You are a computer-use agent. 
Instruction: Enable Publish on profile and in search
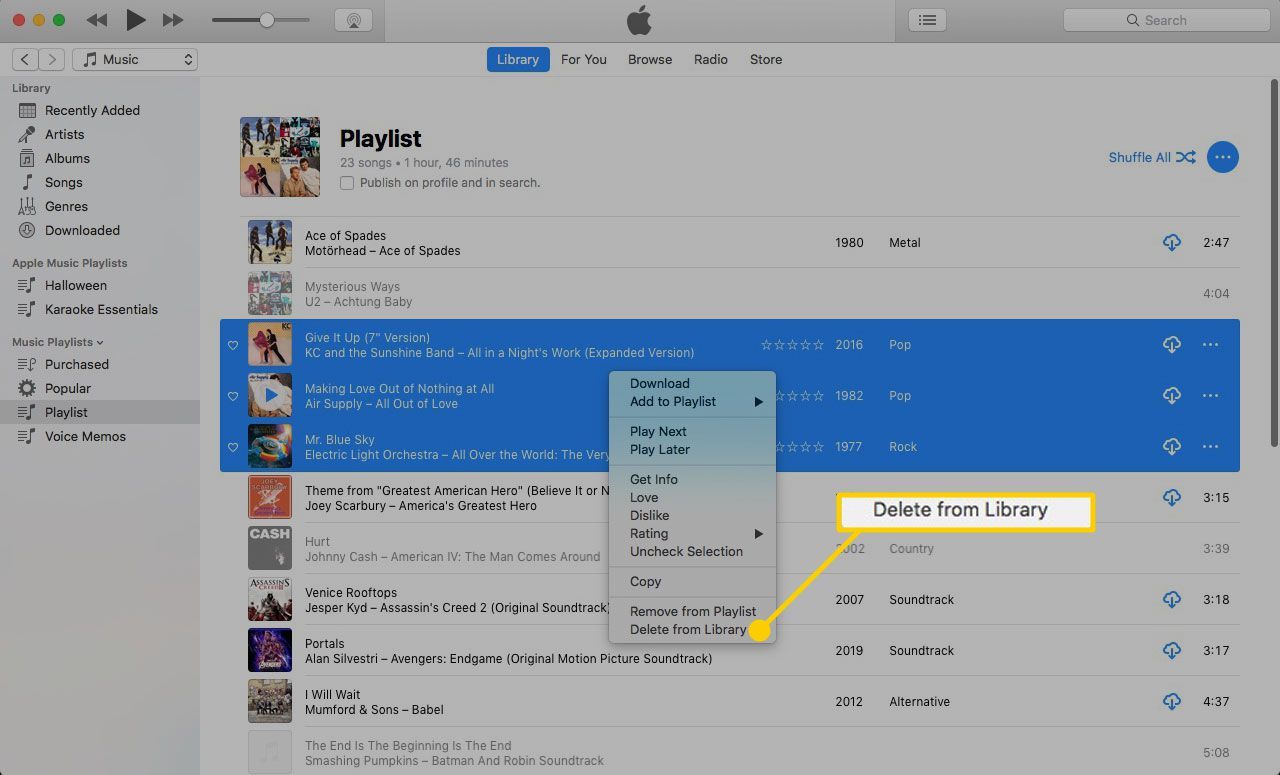(x=347, y=183)
